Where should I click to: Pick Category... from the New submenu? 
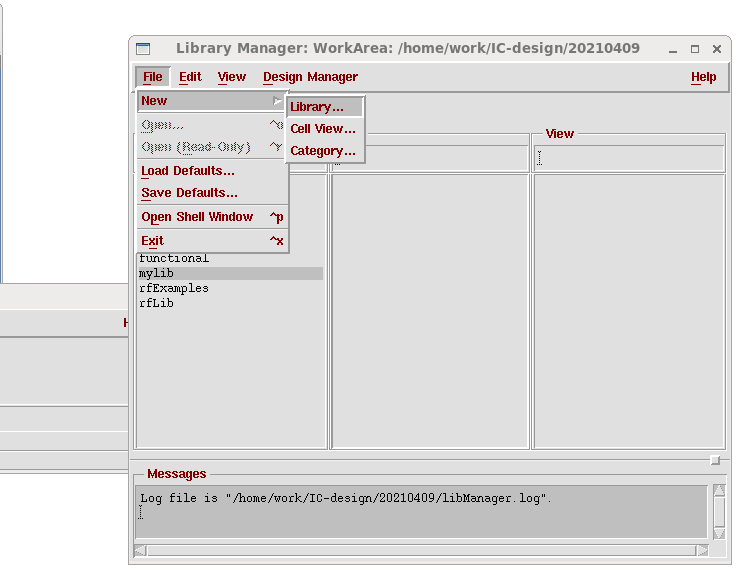(323, 151)
